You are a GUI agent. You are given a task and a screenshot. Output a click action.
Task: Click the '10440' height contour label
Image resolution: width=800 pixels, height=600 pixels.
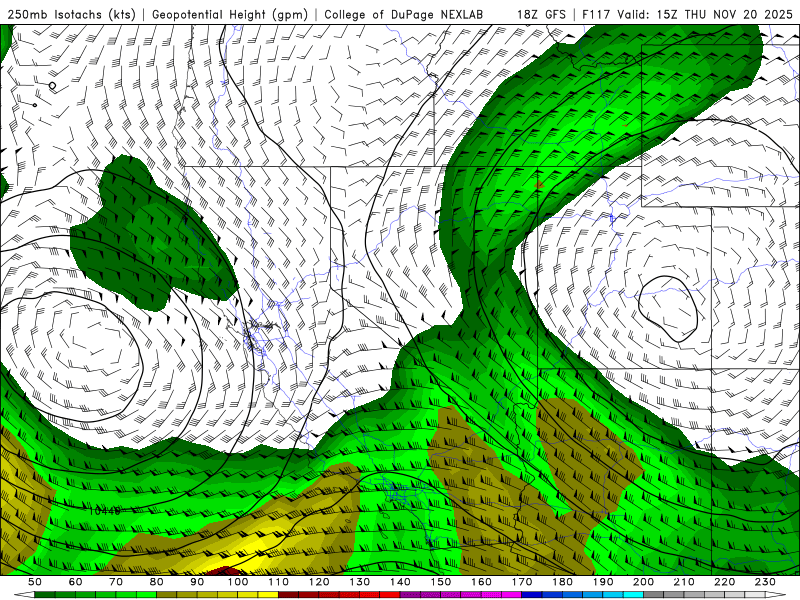[x=104, y=510]
